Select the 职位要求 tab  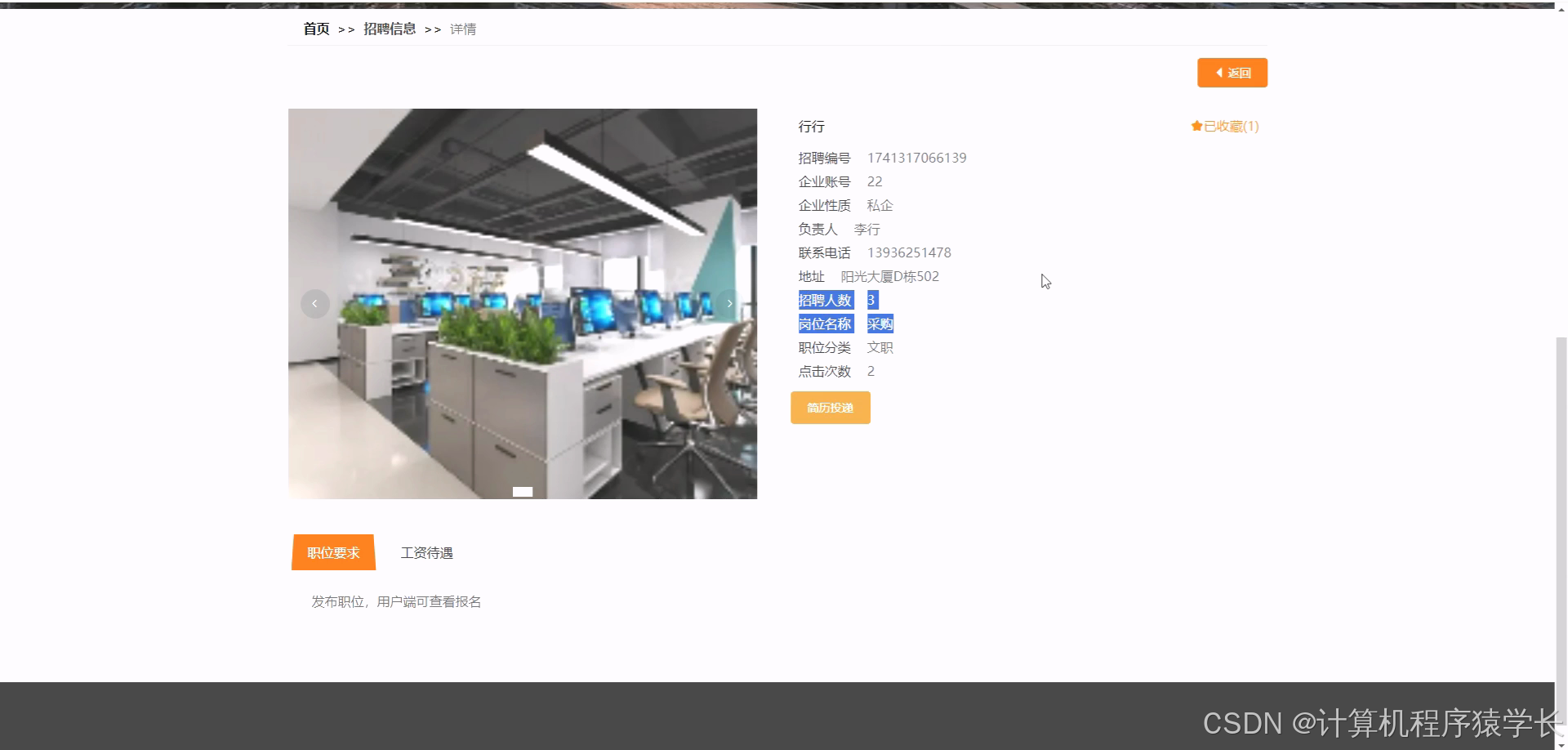click(x=332, y=552)
